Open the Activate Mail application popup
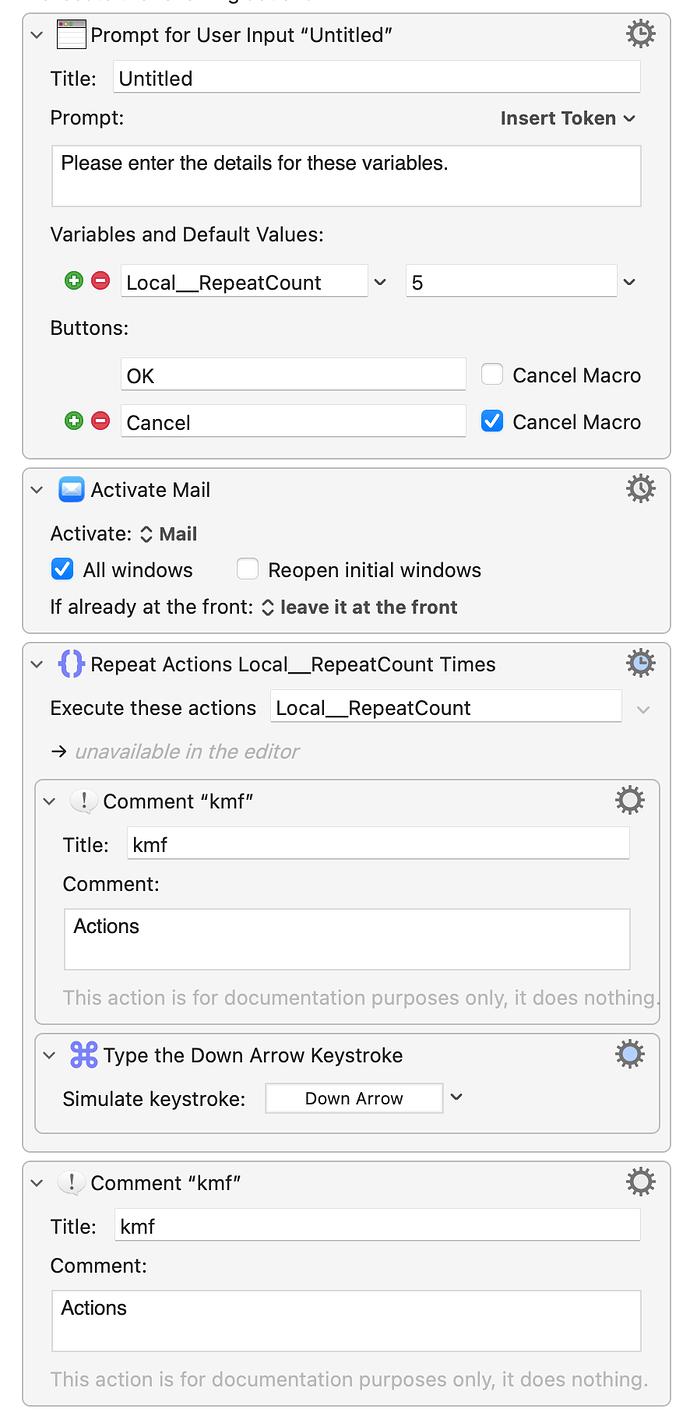The height and width of the screenshot is (1415, 690). 168,534
